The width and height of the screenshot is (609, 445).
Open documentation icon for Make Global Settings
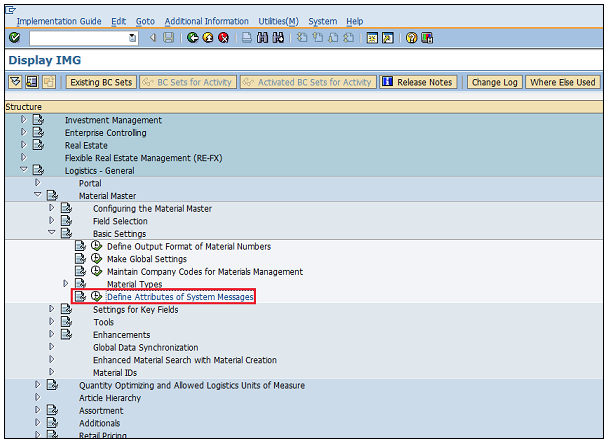coord(80,259)
